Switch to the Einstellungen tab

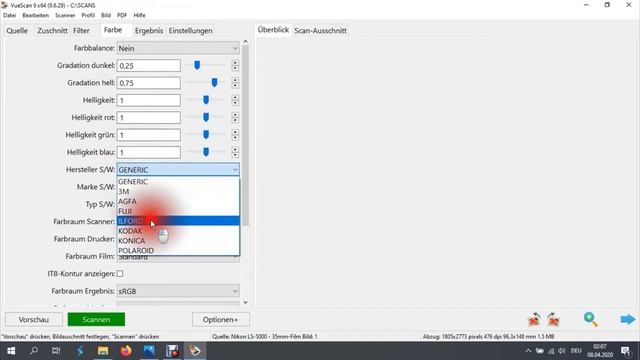191,31
